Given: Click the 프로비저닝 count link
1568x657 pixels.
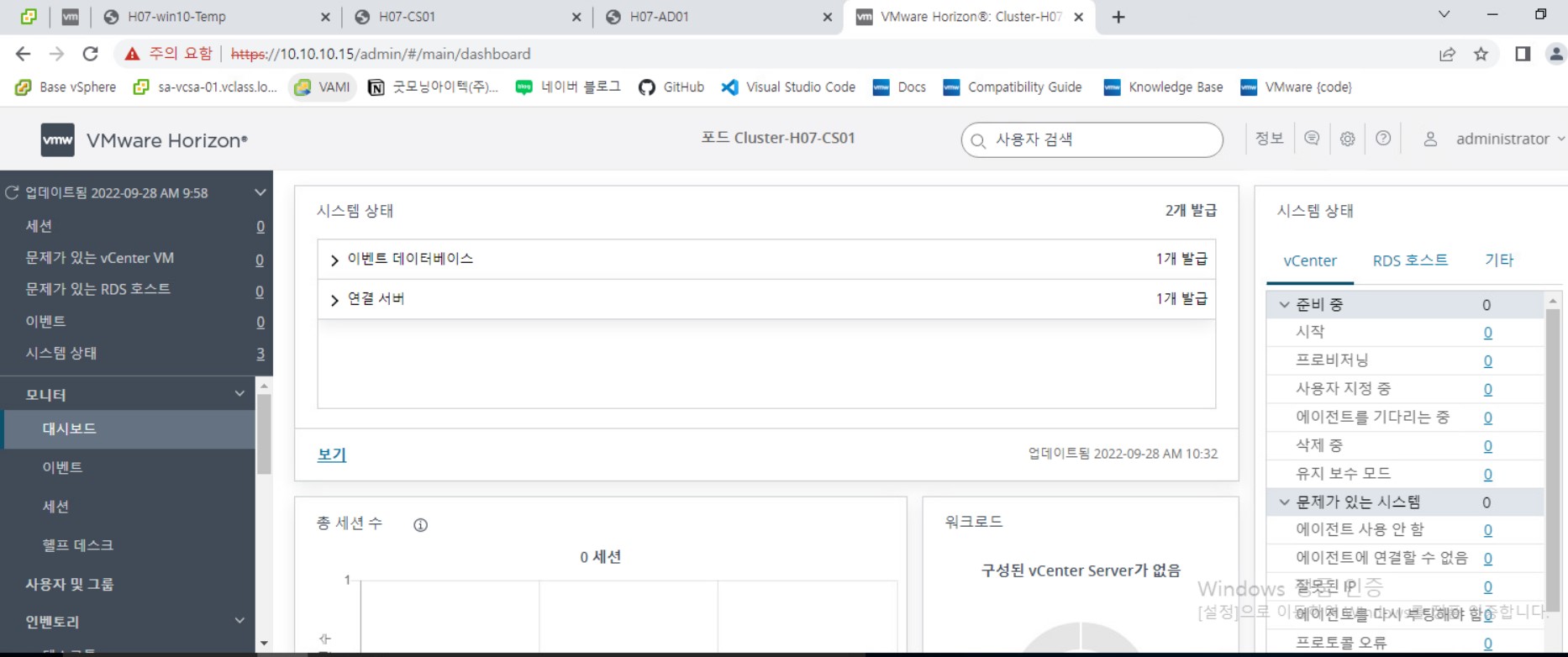Looking at the screenshot, I should click(x=1487, y=361).
